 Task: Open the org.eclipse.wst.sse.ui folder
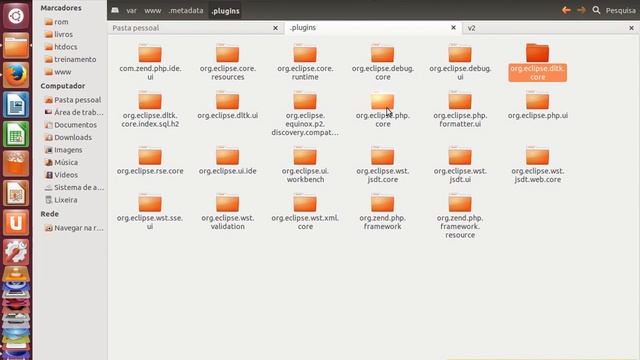[x=150, y=212]
